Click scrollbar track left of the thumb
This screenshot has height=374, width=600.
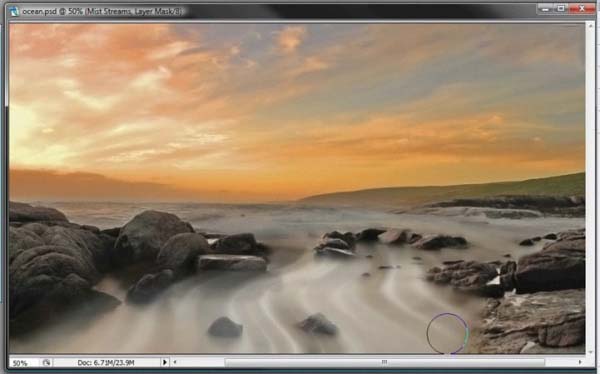[x=202, y=362]
